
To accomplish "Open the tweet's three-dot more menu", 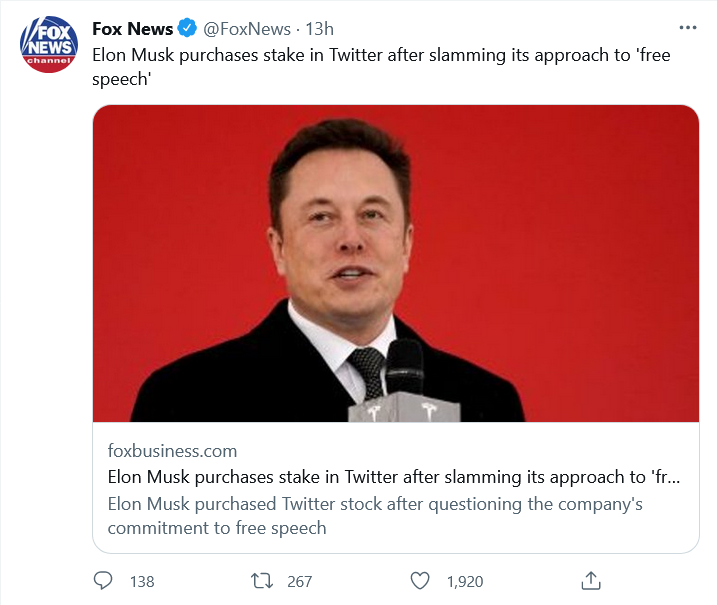I will click(x=688, y=28).
